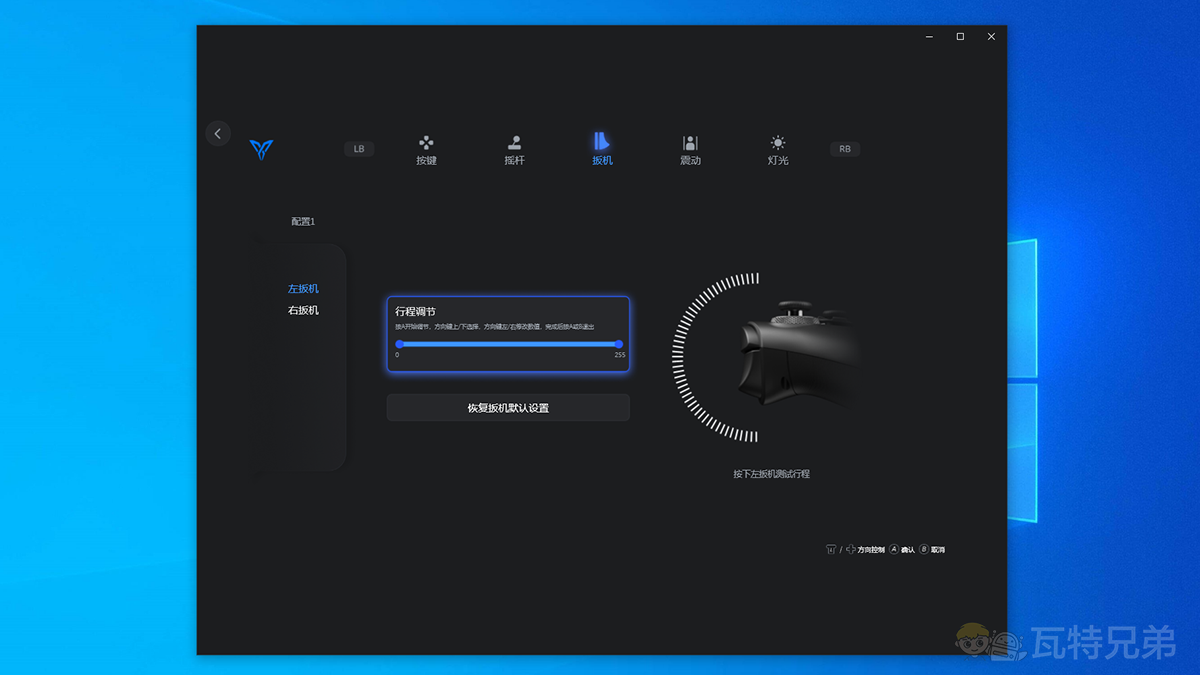Go to the 灯光 (lighting) tab
The width and height of the screenshot is (1200, 675).
pyautogui.click(x=778, y=149)
